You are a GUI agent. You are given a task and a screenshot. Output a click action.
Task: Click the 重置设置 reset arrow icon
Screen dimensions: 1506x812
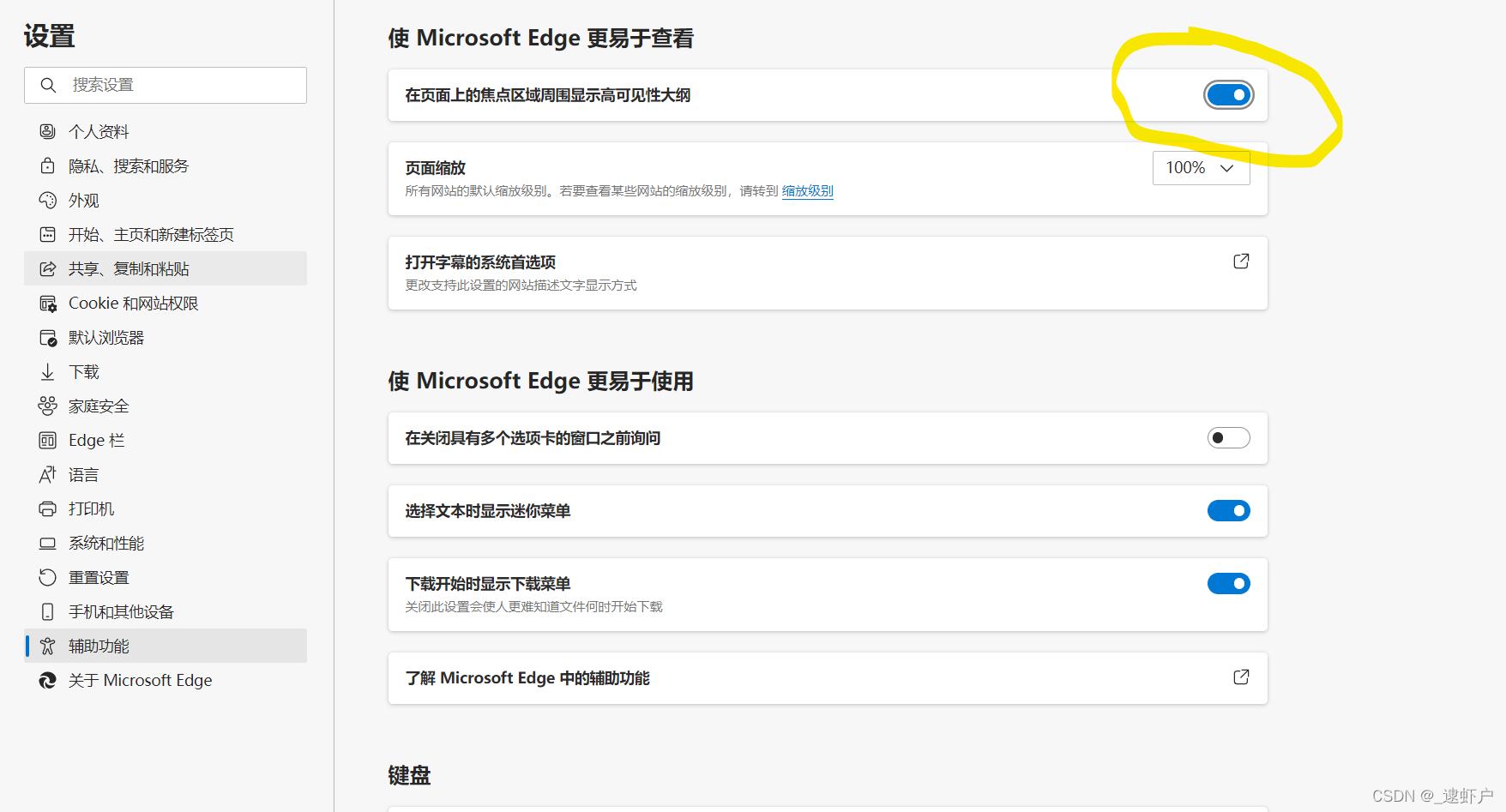click(48, 577)
